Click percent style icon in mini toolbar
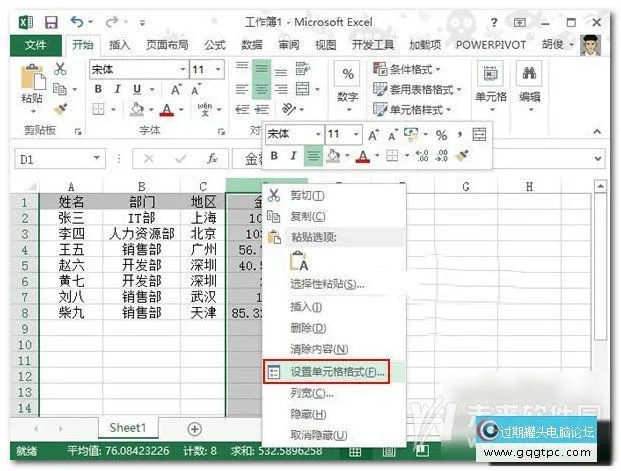 click(x=441, y=134)
